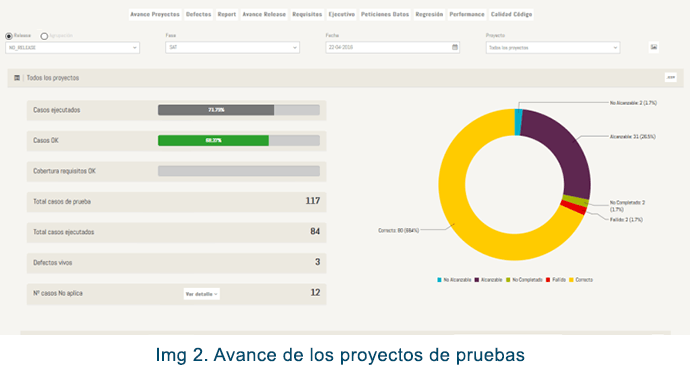The width and height of the screenshot is (690, 366).
Task: Go to the Calidad Código tab
Action: pos(511,15)
